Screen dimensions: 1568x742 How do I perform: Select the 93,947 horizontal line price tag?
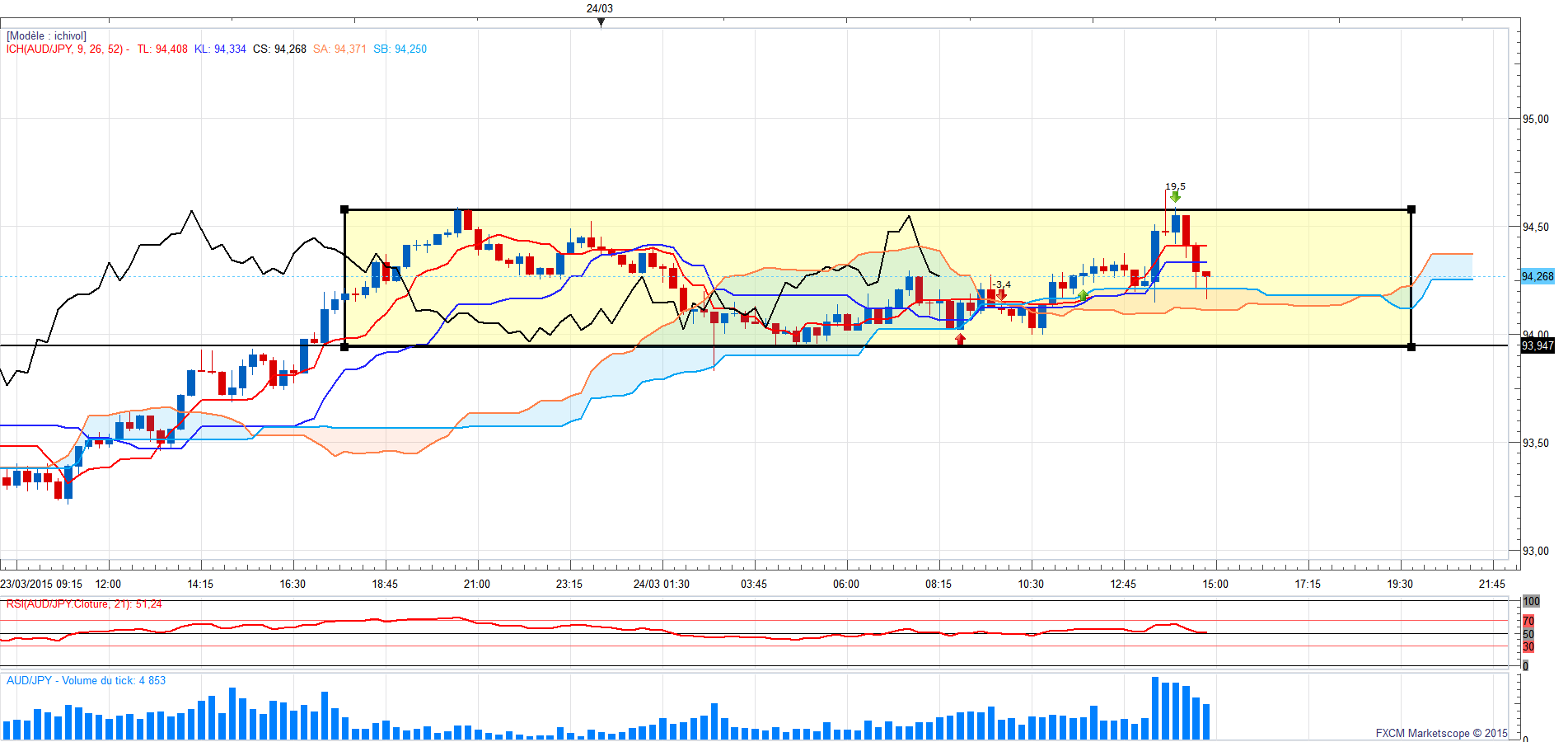[1537, 345]
